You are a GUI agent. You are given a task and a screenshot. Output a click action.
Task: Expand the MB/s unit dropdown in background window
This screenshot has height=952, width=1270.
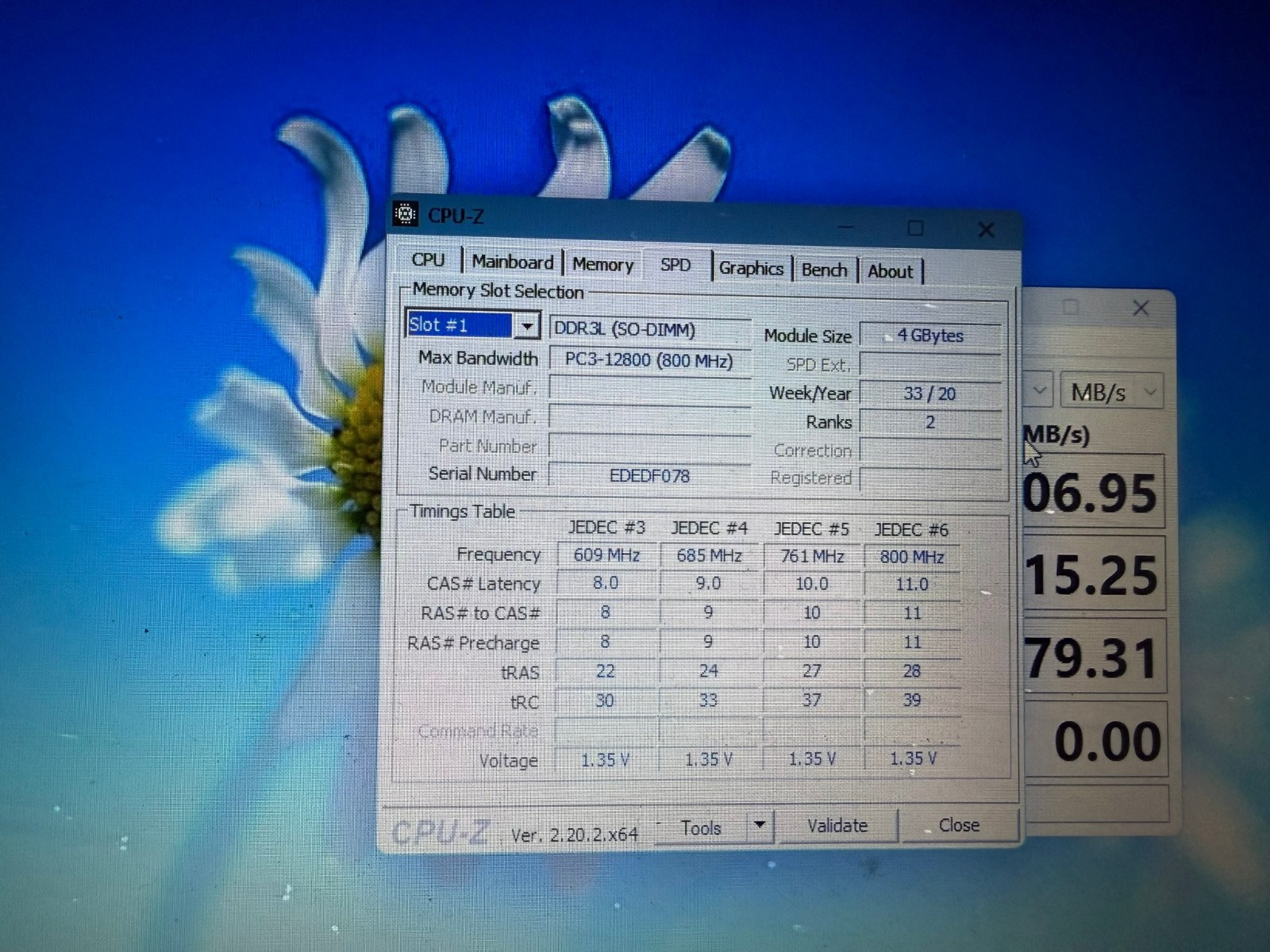[x=1111, y=392]
